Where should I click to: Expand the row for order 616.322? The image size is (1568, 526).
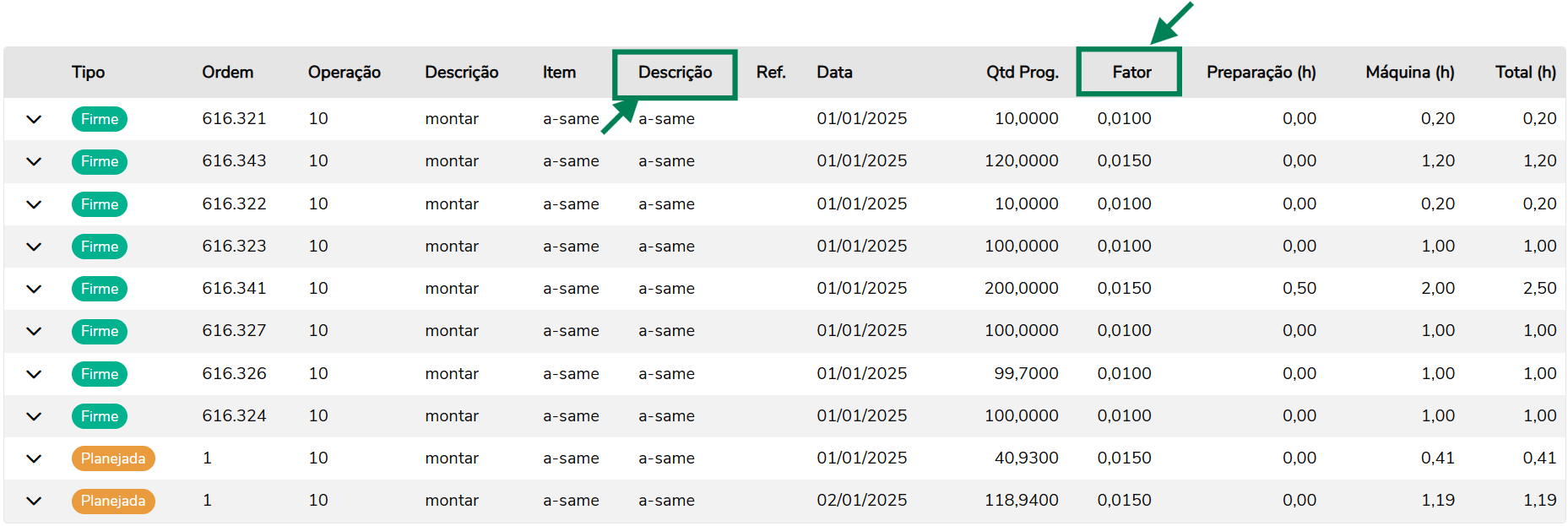(34, 204)
